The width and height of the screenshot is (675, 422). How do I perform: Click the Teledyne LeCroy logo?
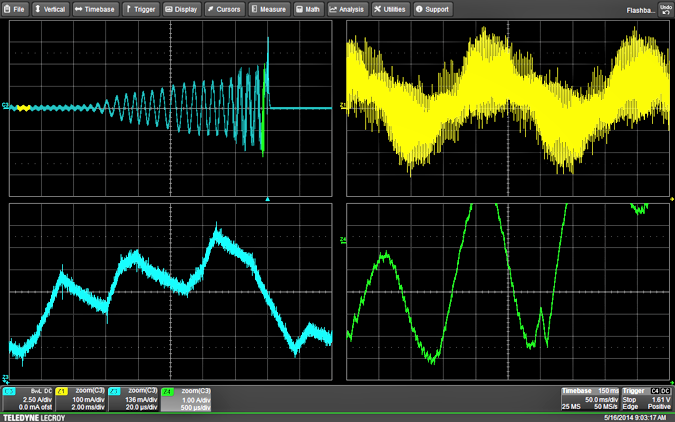pos(34,418)
